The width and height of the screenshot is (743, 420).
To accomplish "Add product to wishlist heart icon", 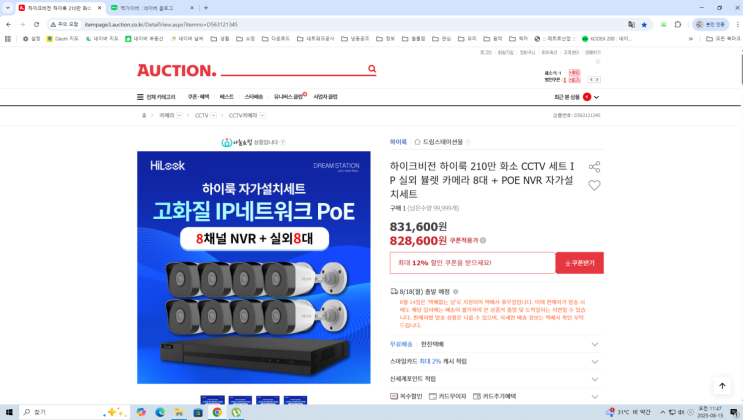I will pos(594,185).
